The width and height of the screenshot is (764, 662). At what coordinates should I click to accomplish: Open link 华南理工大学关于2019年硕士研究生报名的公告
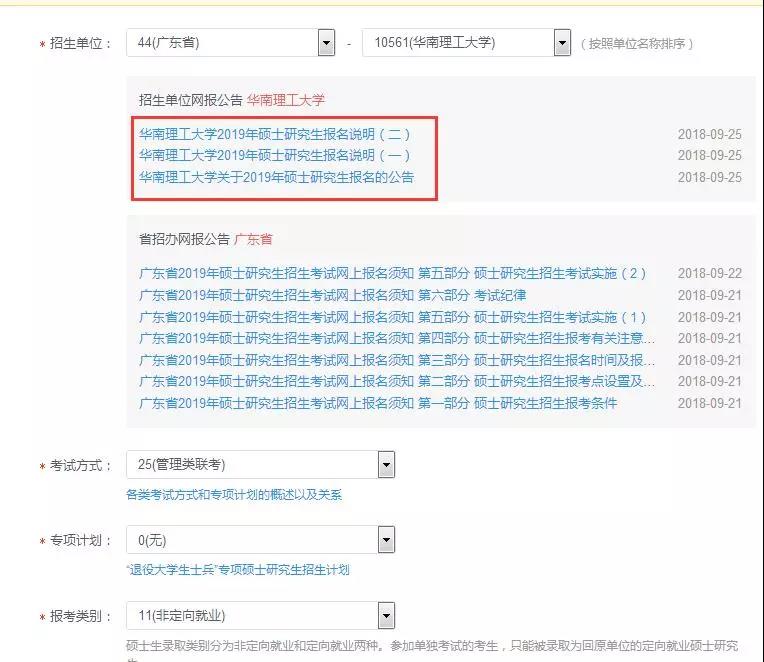276,177
